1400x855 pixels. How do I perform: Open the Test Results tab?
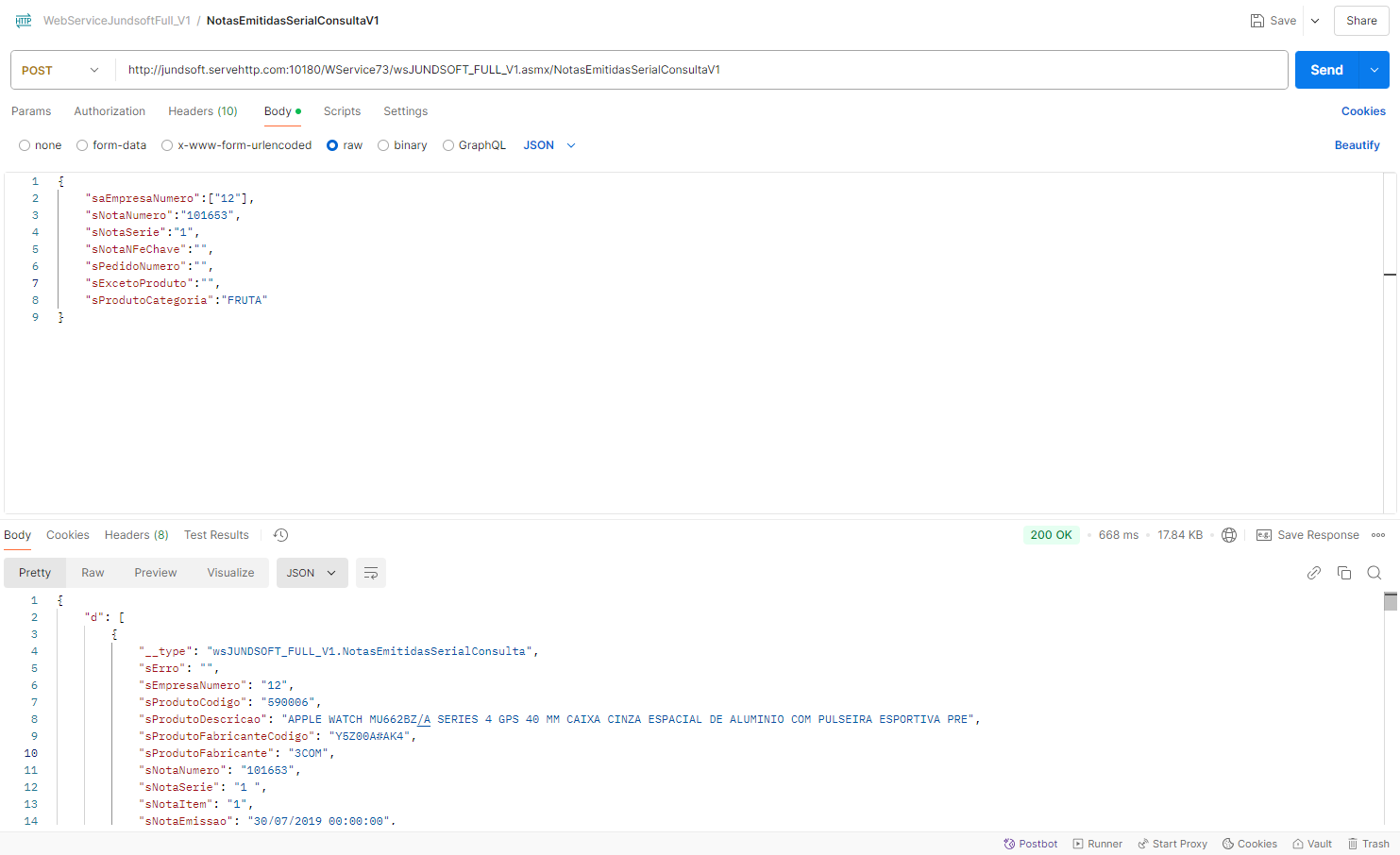(x=216, y=535)
